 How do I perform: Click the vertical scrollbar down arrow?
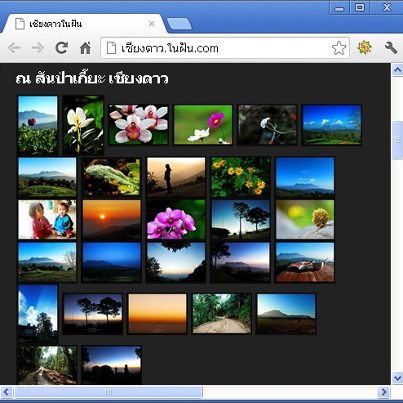(x=397, y=378)
